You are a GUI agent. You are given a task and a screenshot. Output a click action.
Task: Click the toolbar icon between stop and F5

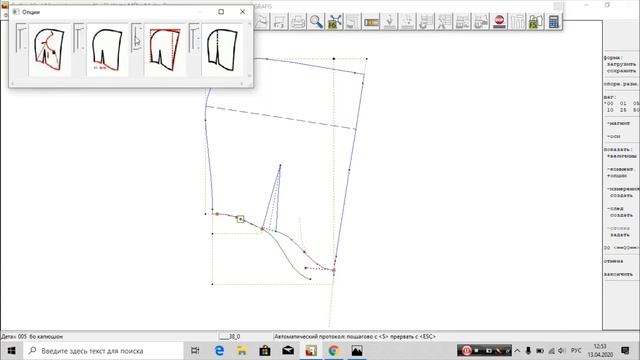(518, 21)
